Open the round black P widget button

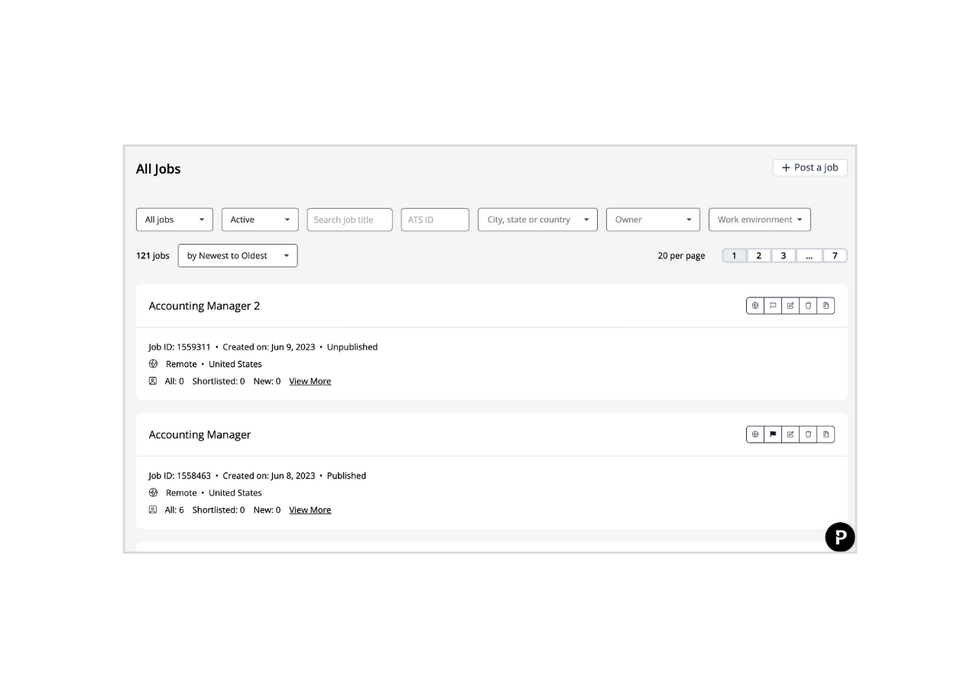[x=840, y=537]
